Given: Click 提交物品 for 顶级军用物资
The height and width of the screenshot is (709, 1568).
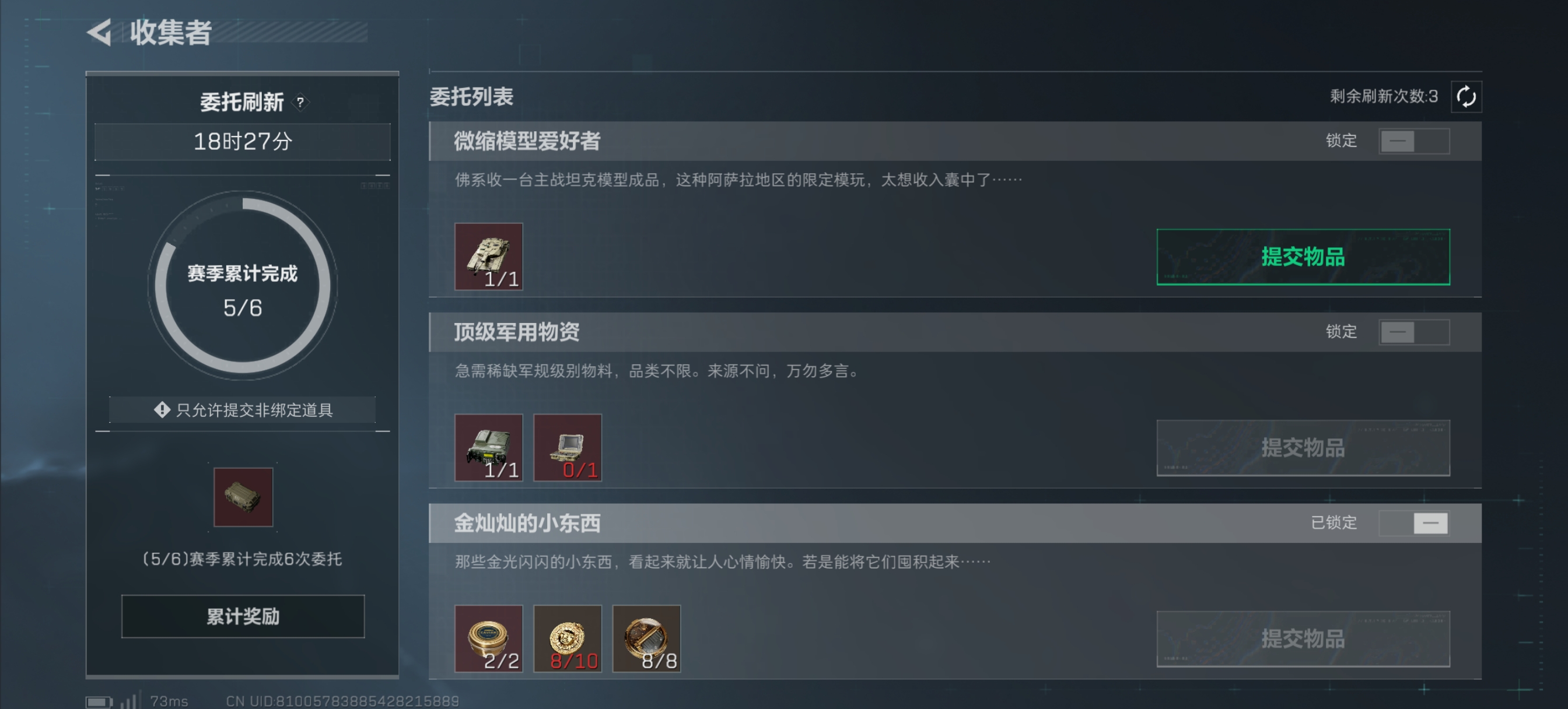Looking at the screenshot, I should [x=1303, y=448].
